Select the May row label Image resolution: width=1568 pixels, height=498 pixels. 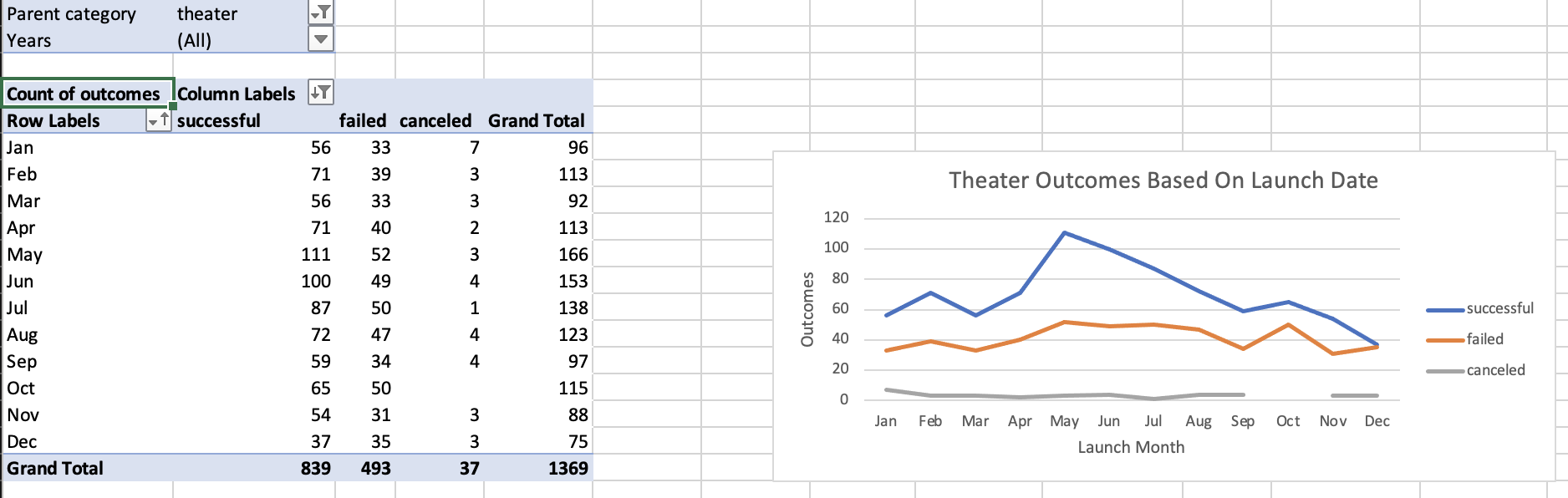point(24,254)
